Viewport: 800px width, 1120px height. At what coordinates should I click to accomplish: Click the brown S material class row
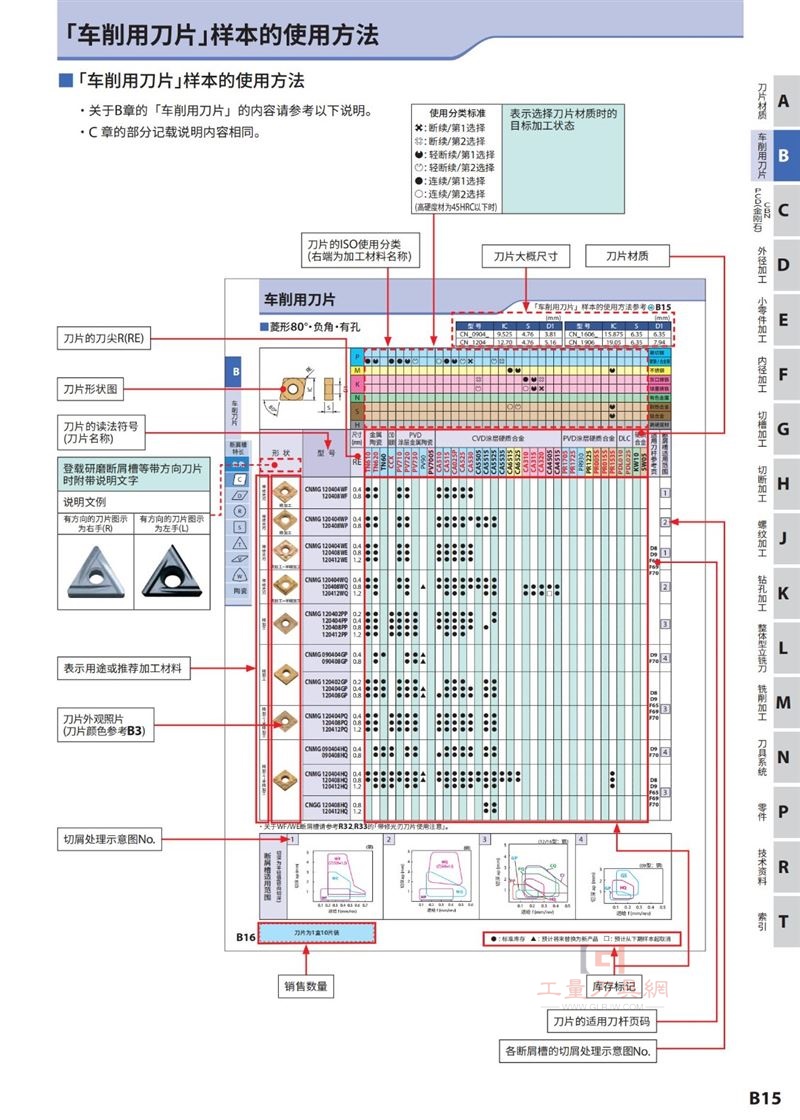511,411
